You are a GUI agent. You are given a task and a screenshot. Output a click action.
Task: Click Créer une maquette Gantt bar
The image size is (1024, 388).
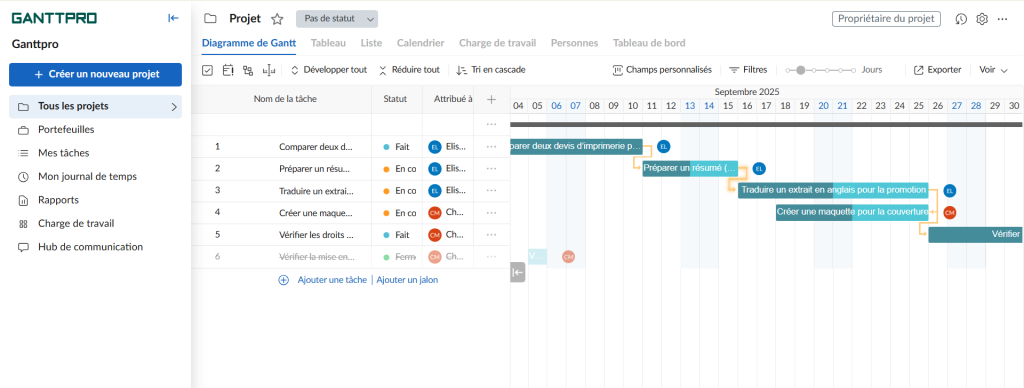click(x=852, y=212)
